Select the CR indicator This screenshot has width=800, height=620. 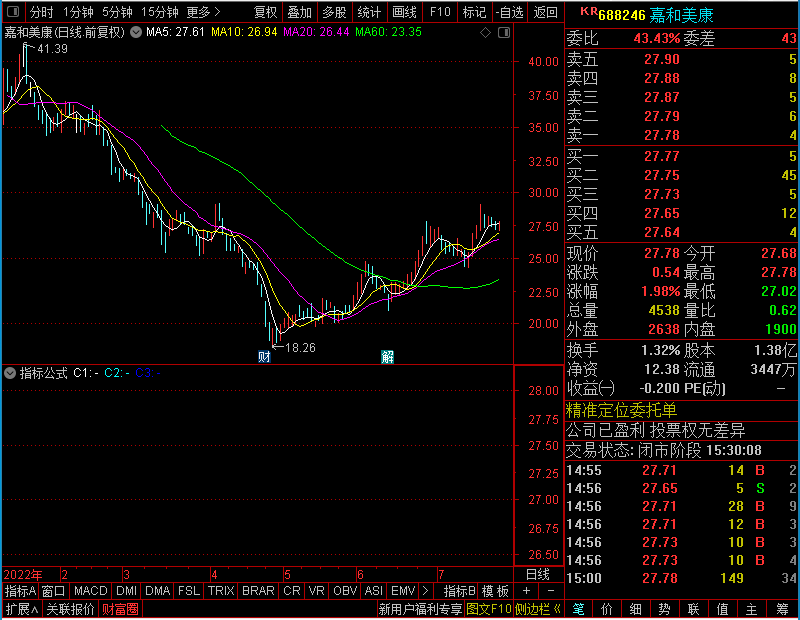click(x=292, y=591)
